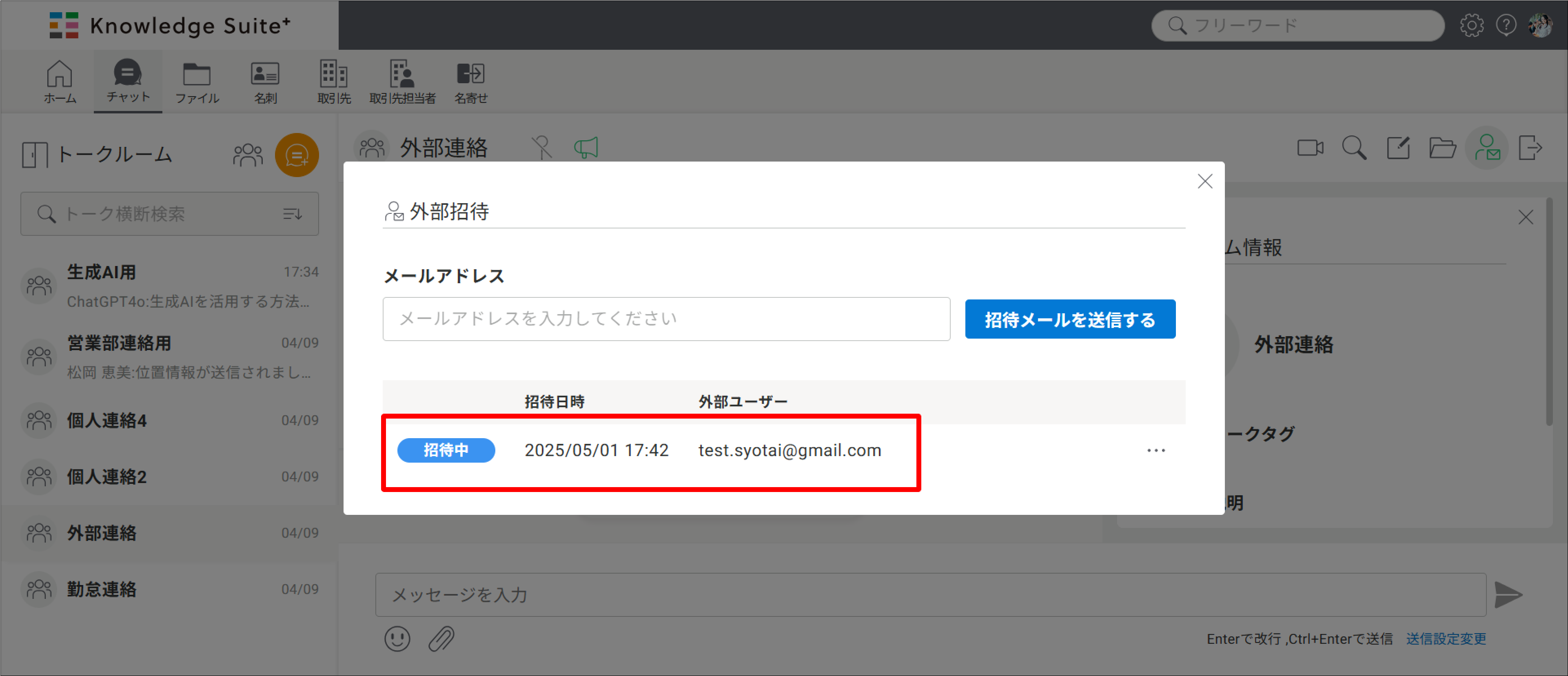Open the 個人連絡4 talk room
1568x676 pixels.
tap(169, 420)
